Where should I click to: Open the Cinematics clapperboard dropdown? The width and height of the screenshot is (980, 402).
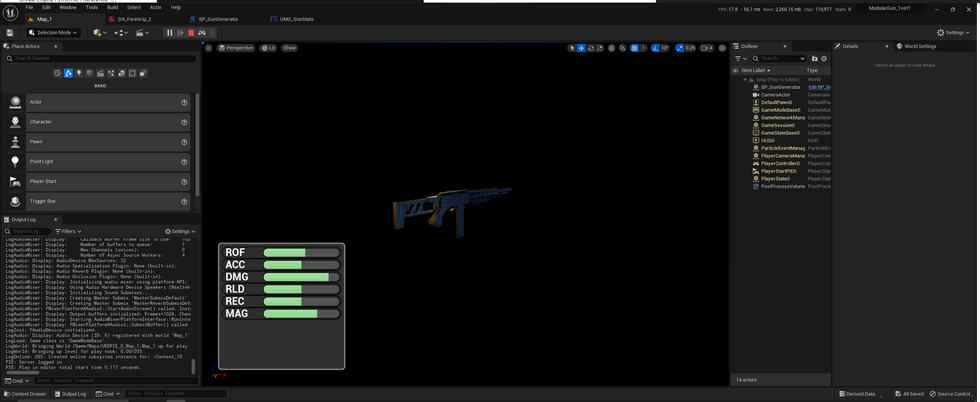pos(142,33)
